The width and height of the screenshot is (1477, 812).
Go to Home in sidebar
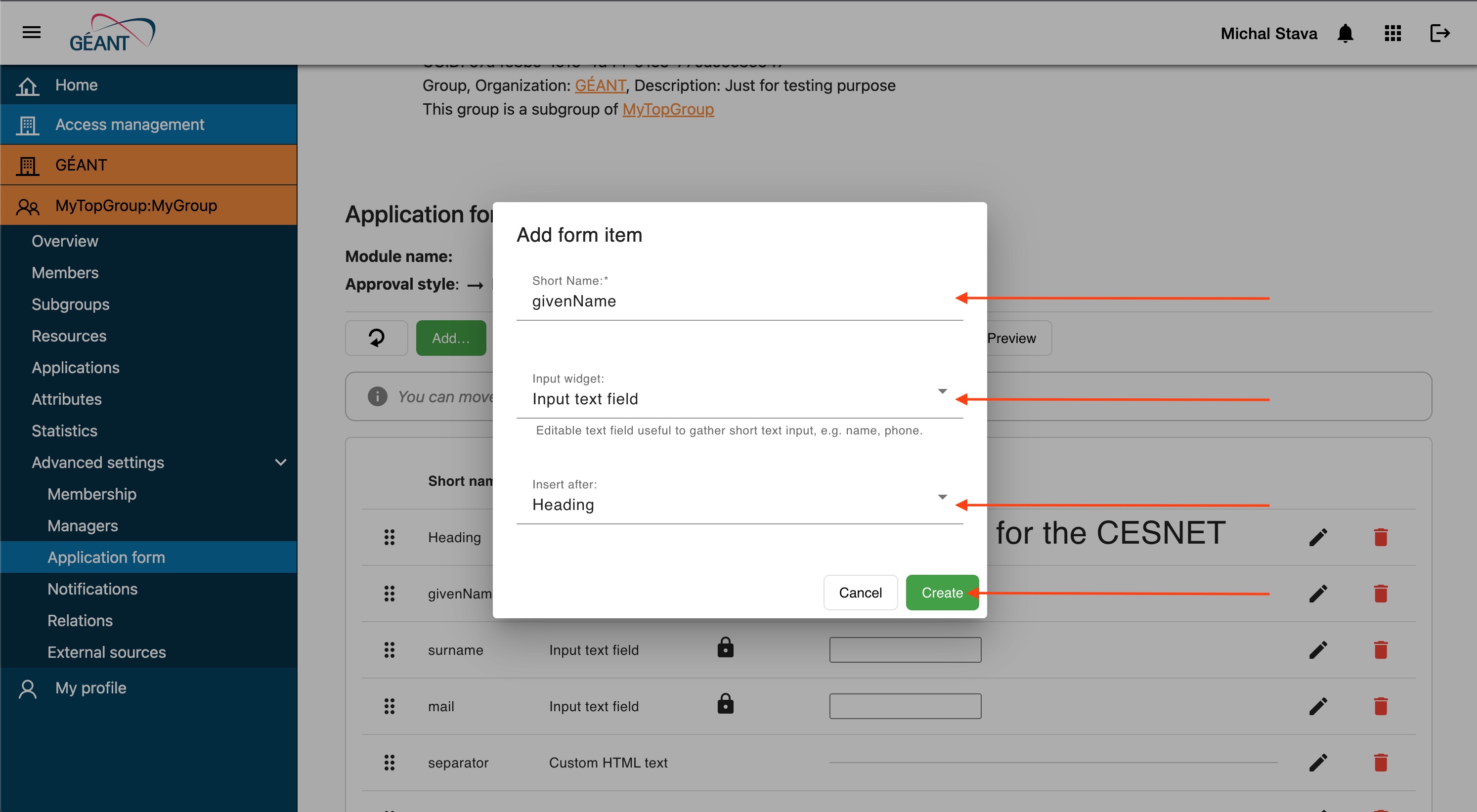point(148,85)
